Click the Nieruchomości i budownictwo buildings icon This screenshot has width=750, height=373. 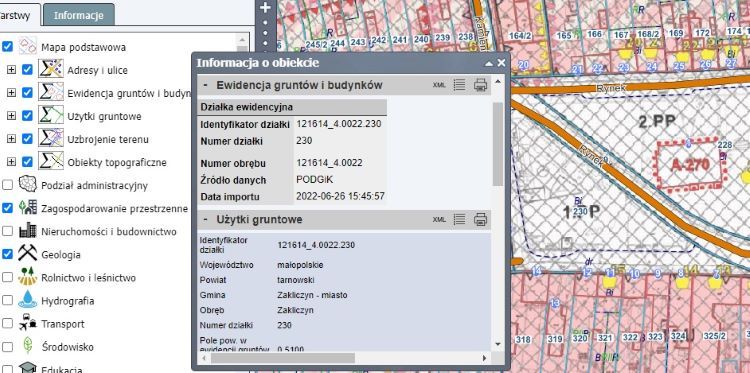pos(28,230)
